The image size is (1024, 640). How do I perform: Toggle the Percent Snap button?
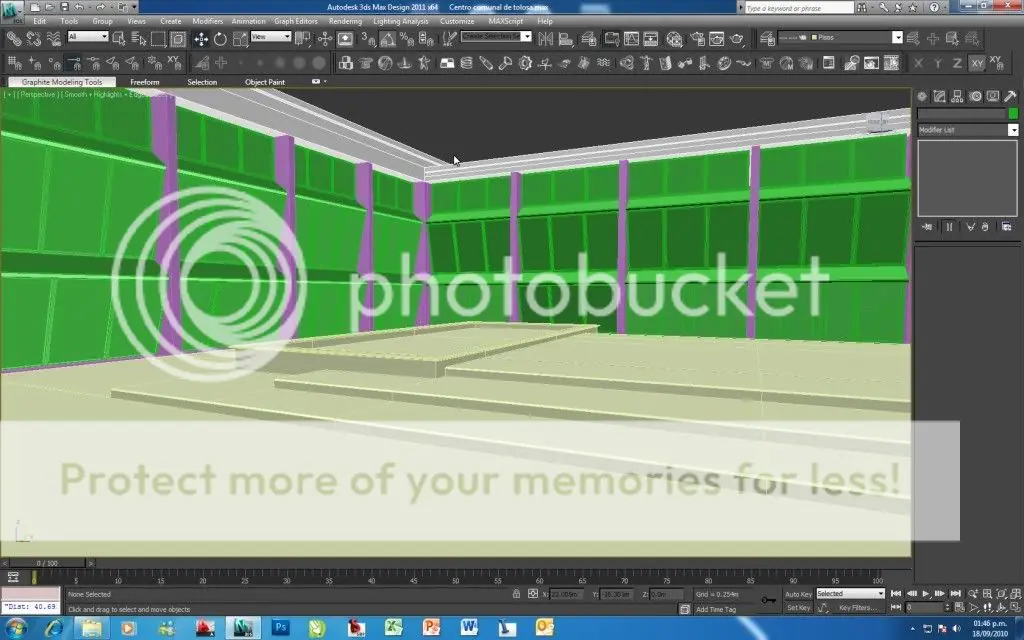[407, 39]
